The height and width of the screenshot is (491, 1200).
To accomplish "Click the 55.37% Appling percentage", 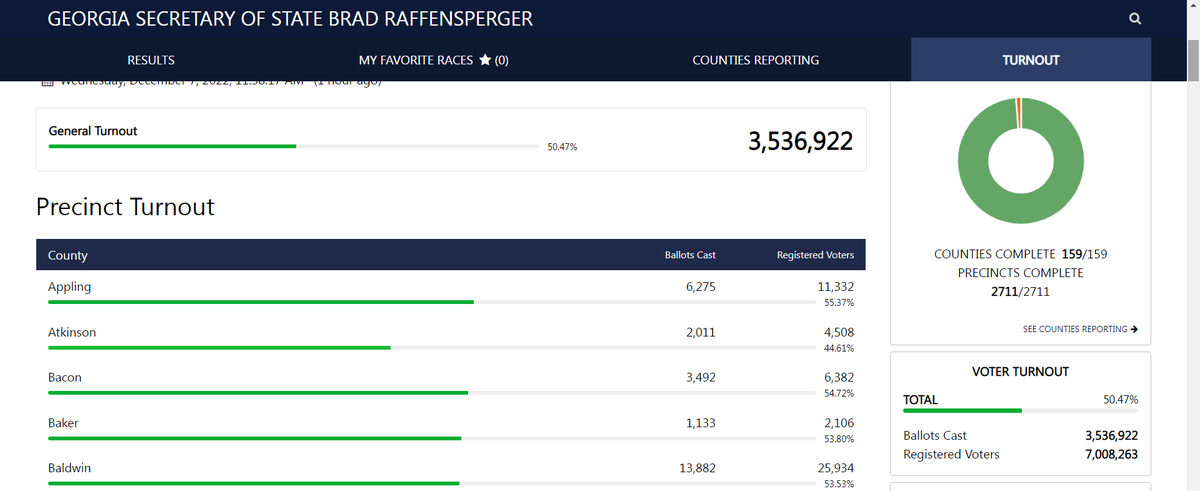I will coord(838,302).
